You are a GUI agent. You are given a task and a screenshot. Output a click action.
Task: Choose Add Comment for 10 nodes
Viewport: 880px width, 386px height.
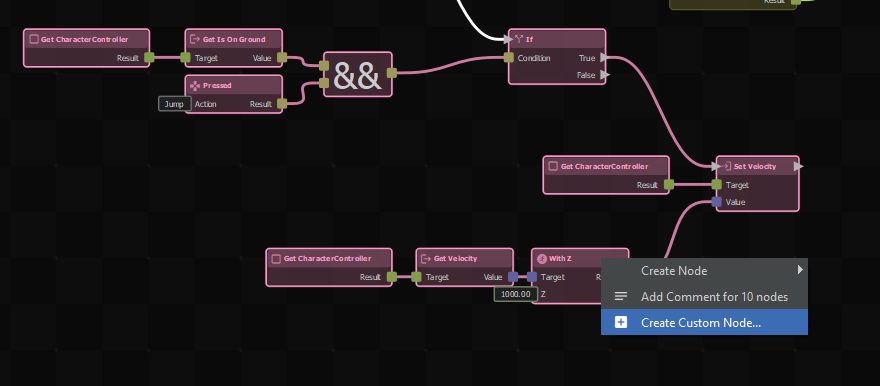point(704,296)
